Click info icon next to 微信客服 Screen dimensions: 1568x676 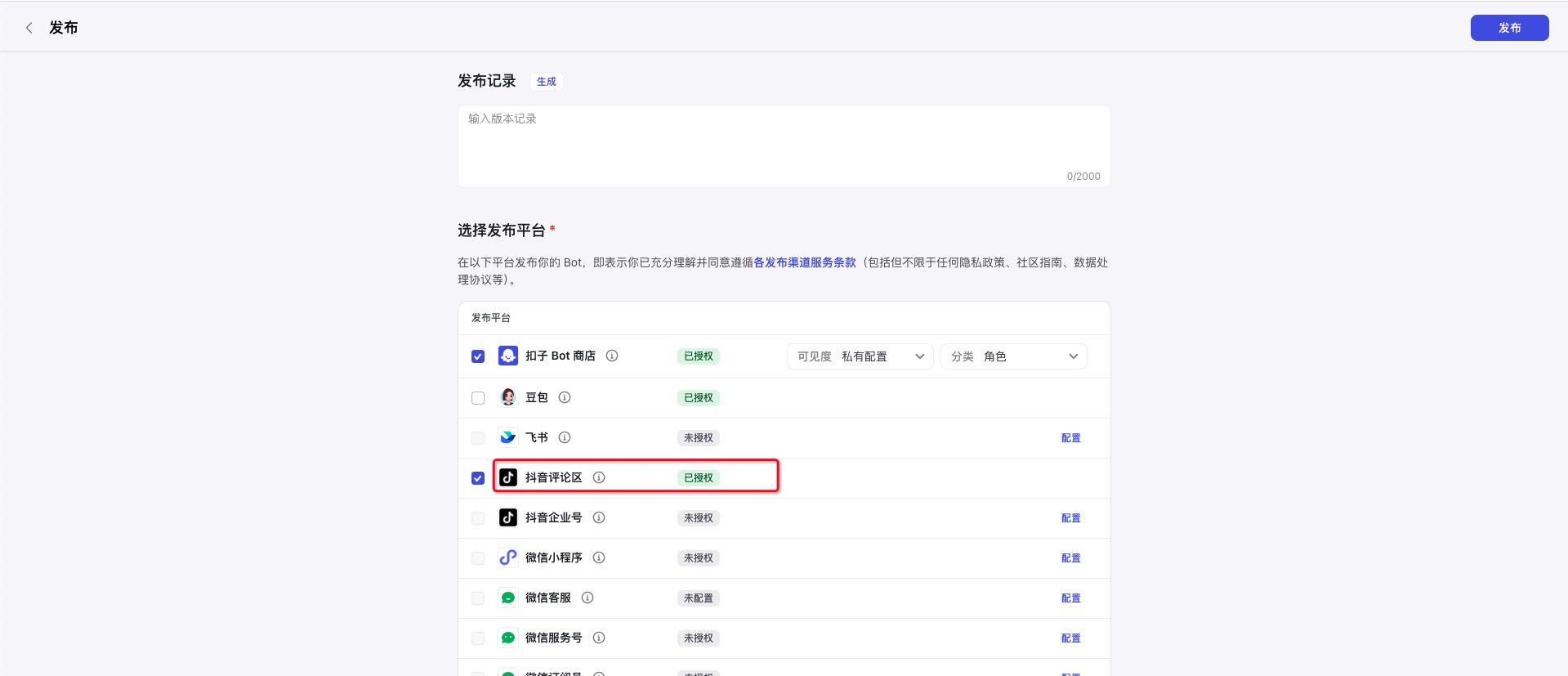click(587, 598)
